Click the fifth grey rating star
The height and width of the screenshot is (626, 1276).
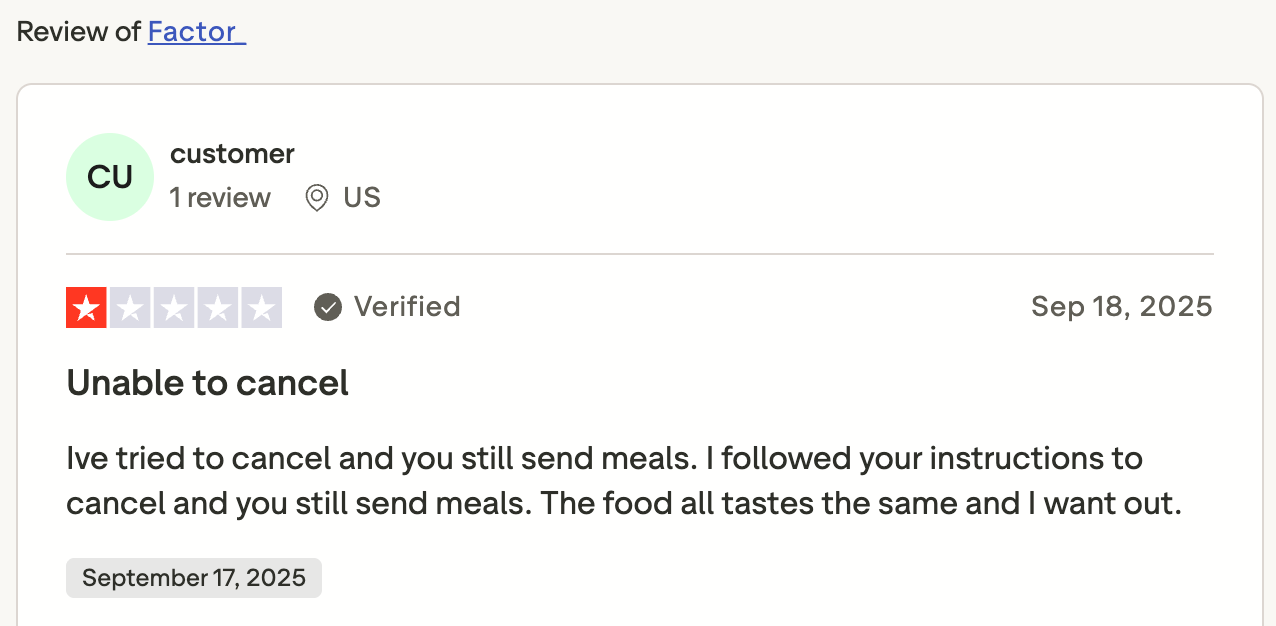[x=261, y=308]
